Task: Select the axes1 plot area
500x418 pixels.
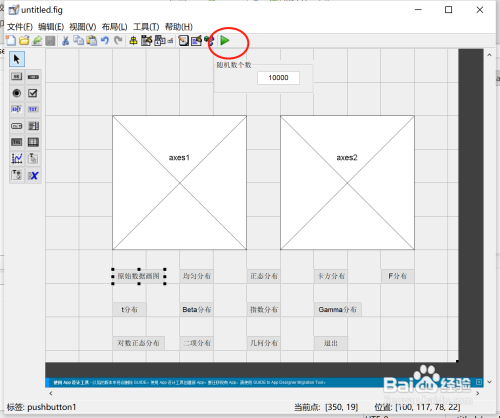Action: point(180,183)
